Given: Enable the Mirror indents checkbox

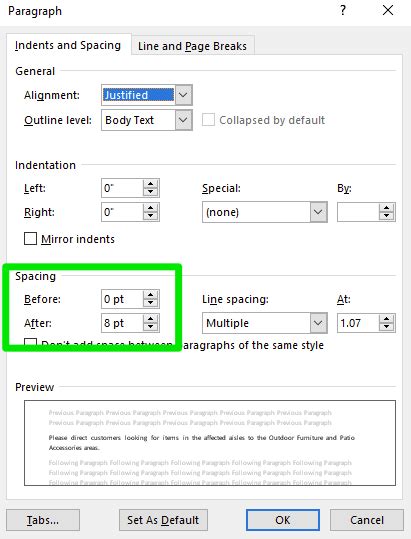Looking at the screenshot, I should pos(30,239).
